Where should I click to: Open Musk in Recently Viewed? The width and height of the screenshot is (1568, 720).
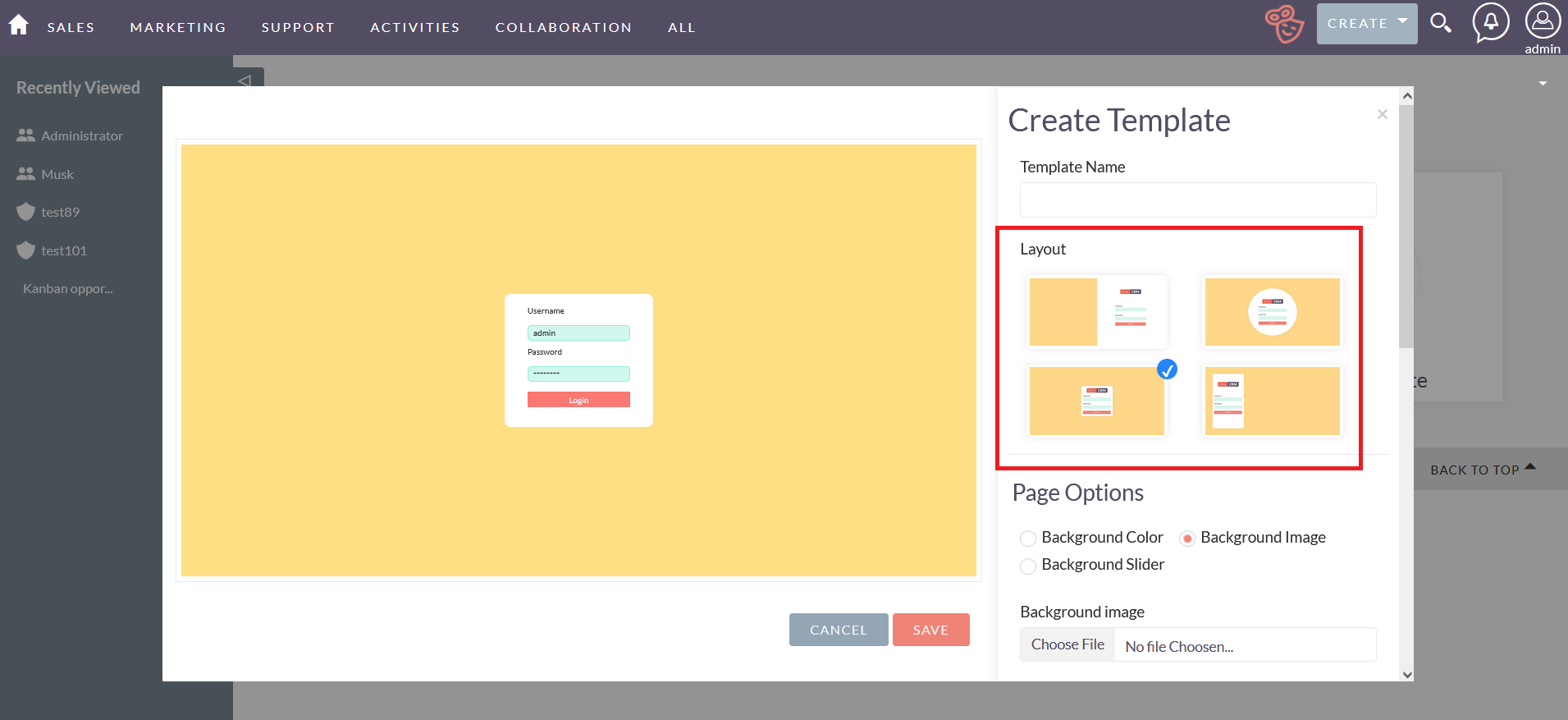pyautogui.click(x=57, y=174)
